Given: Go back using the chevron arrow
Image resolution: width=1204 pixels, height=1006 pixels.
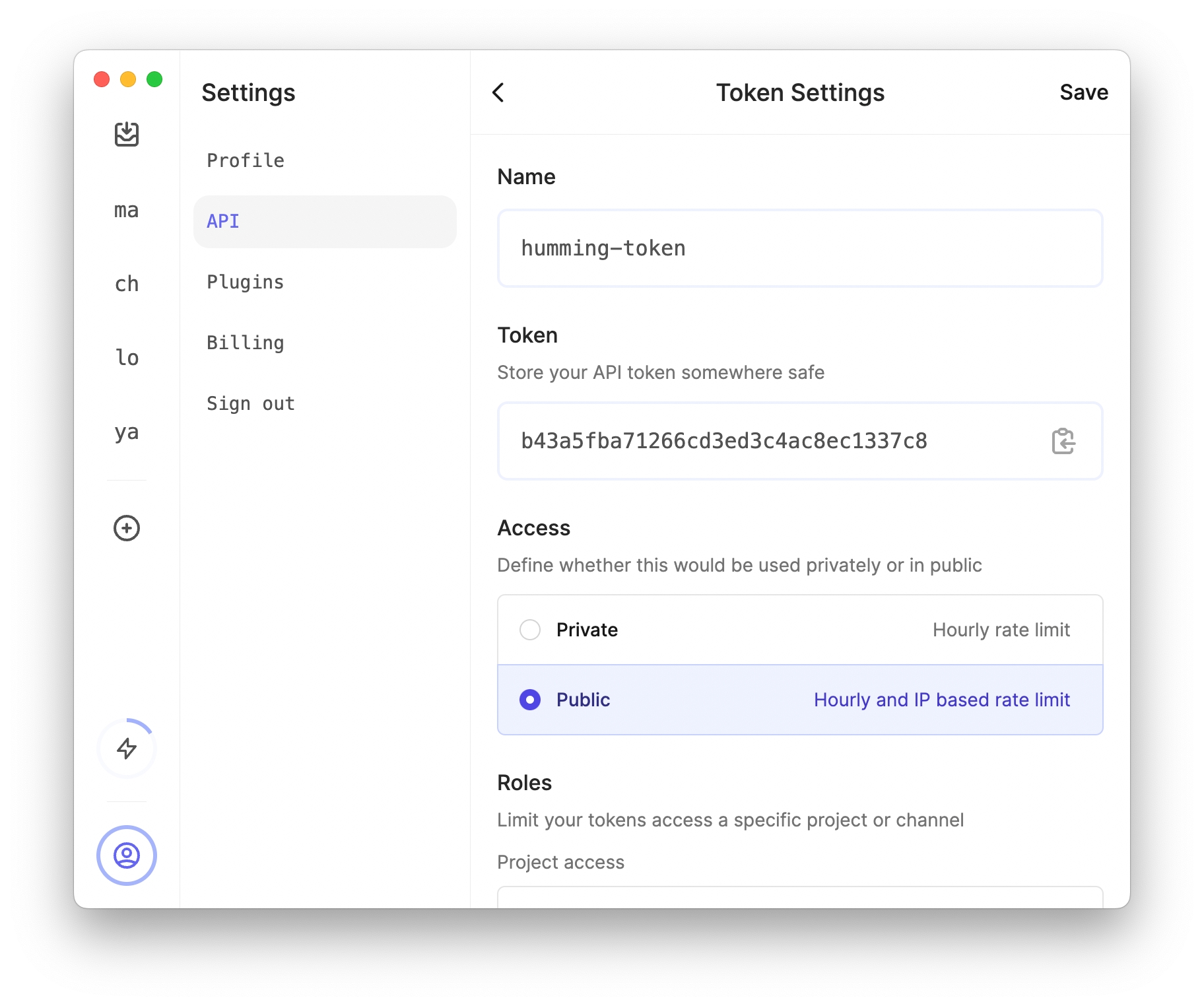Looking at the screenshot, I should [498, 92].
